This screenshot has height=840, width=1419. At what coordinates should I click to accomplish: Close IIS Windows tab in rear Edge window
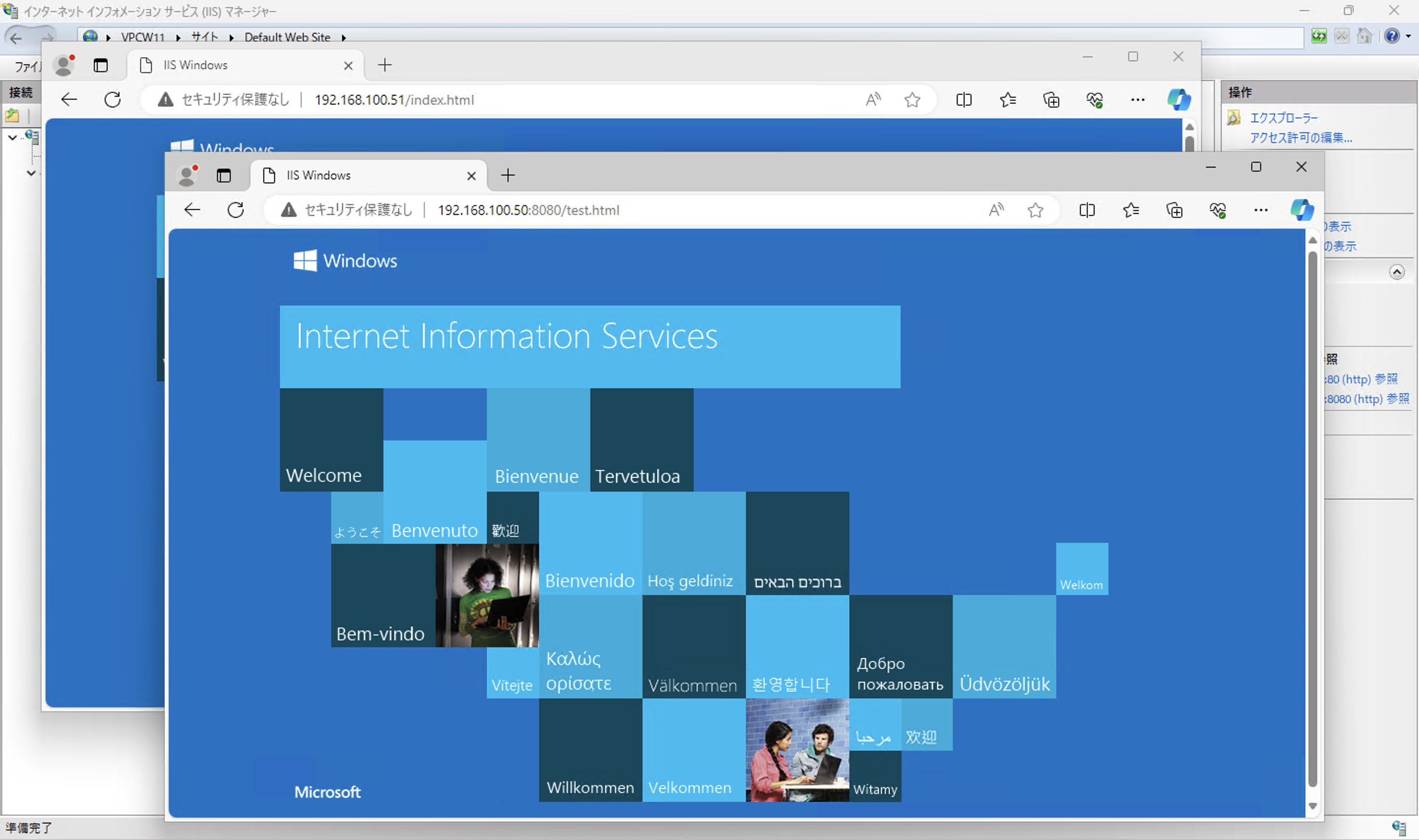pos(348,66)
